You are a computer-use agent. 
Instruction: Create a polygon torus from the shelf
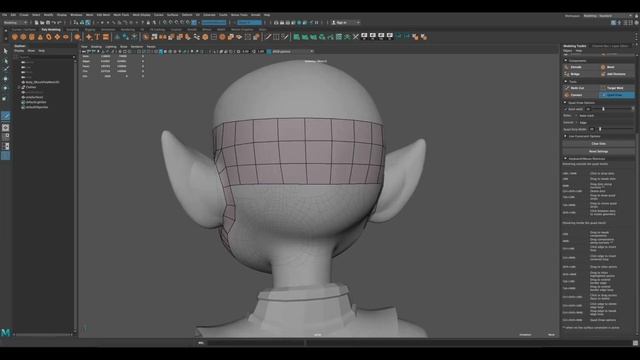coord(49,37)
